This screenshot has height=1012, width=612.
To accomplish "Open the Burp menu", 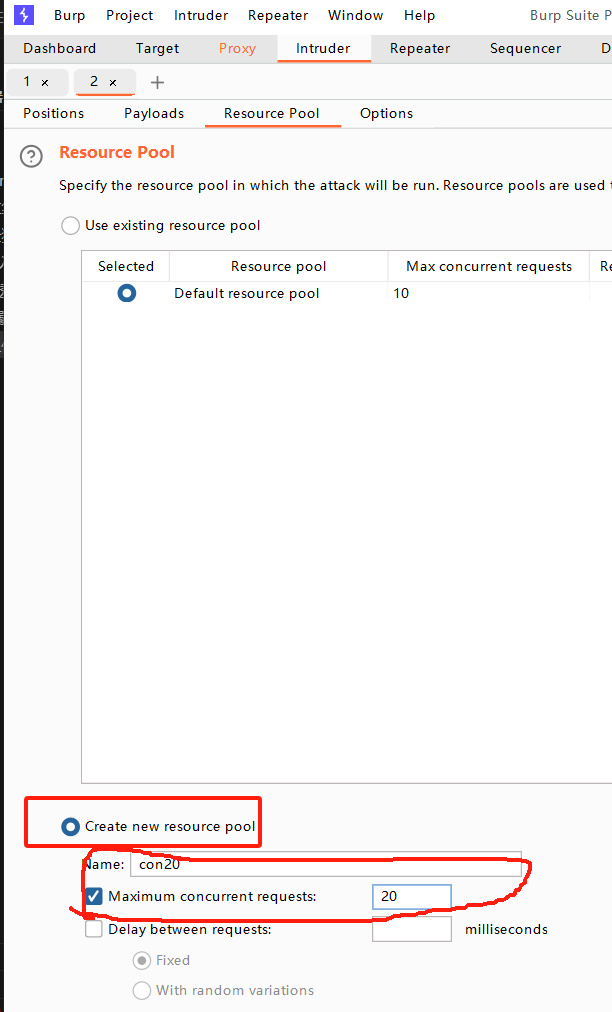I will [x=69, y=15].
